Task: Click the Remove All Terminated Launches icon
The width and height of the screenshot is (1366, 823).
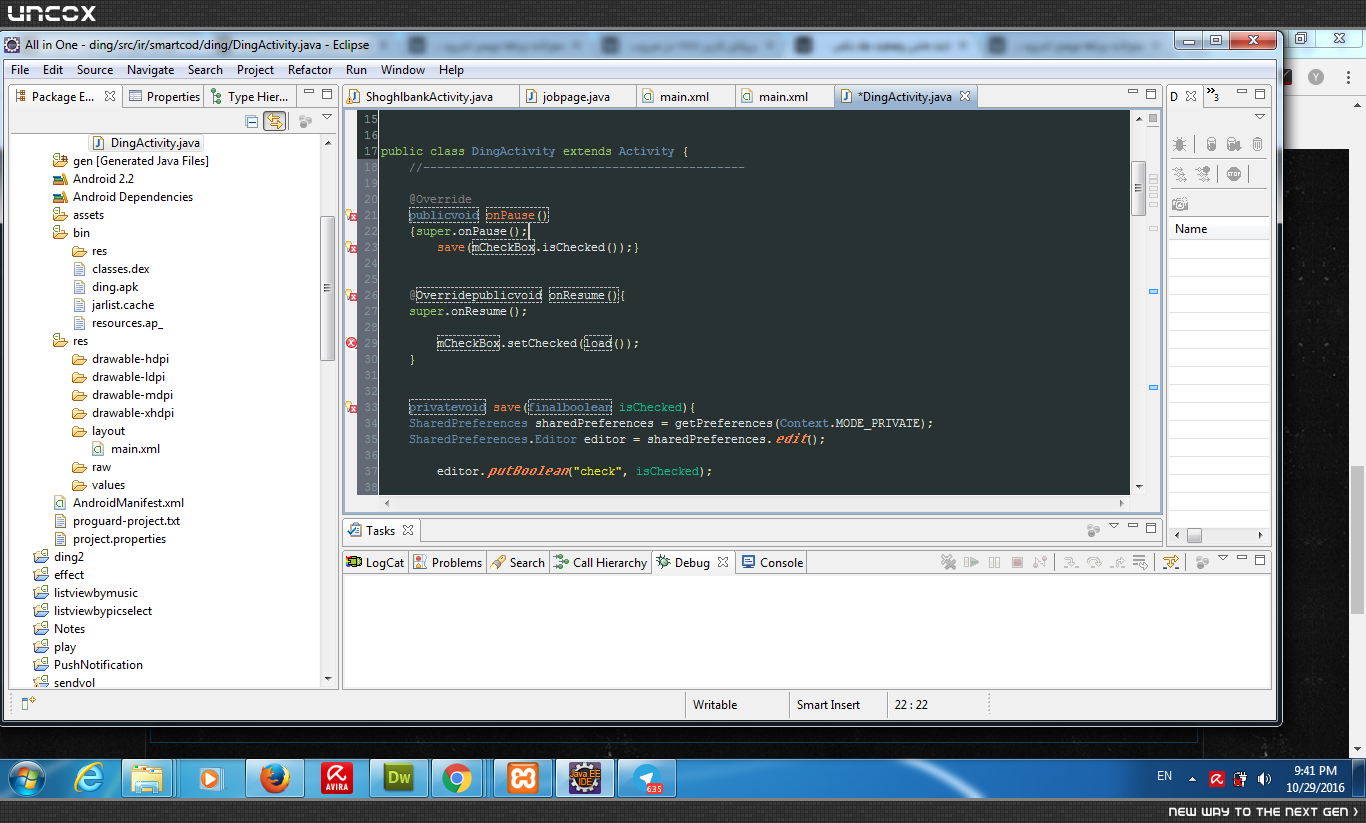Action: coord(948,563)
